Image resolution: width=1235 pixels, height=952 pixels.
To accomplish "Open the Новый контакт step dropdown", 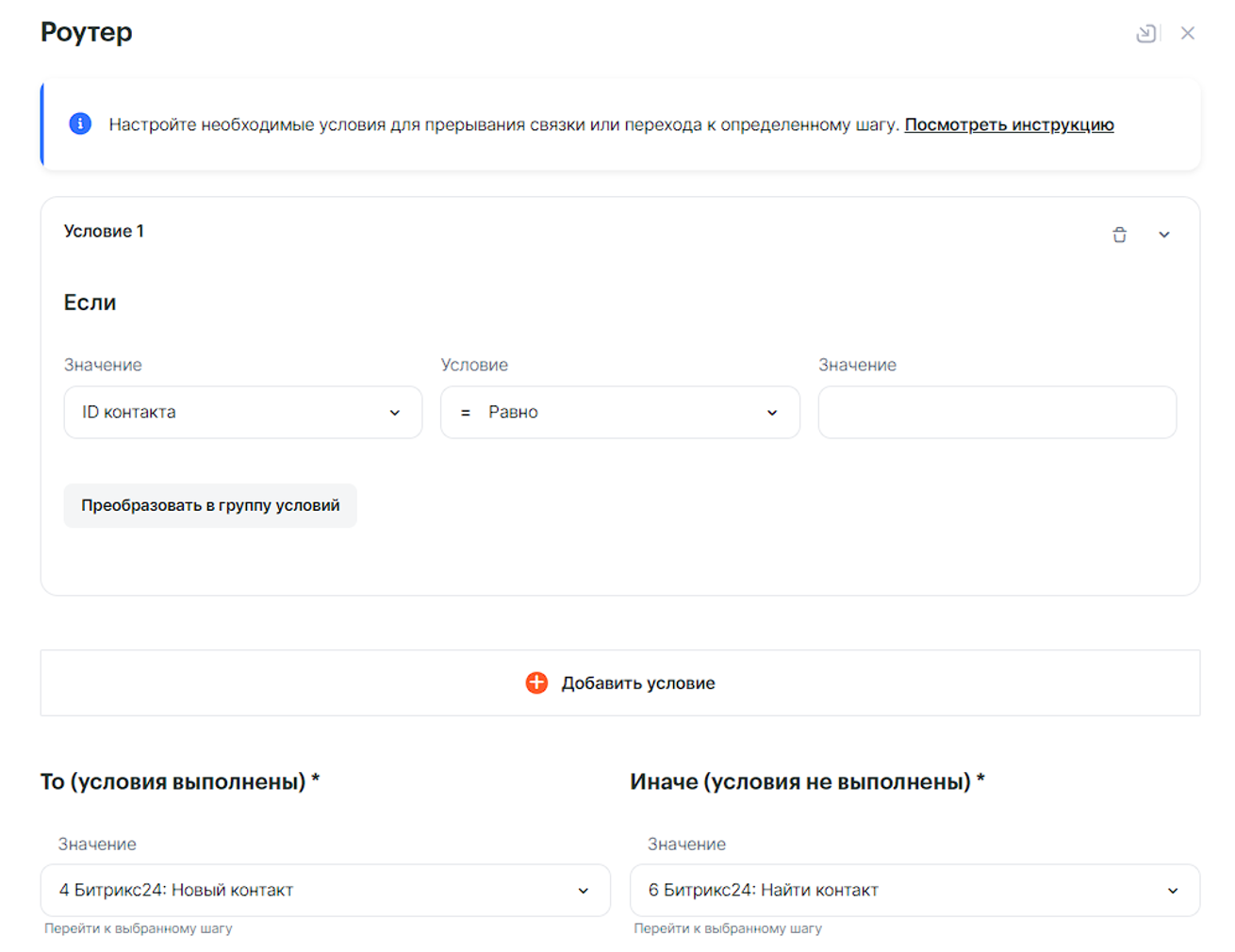I will [x=311, y=890].
